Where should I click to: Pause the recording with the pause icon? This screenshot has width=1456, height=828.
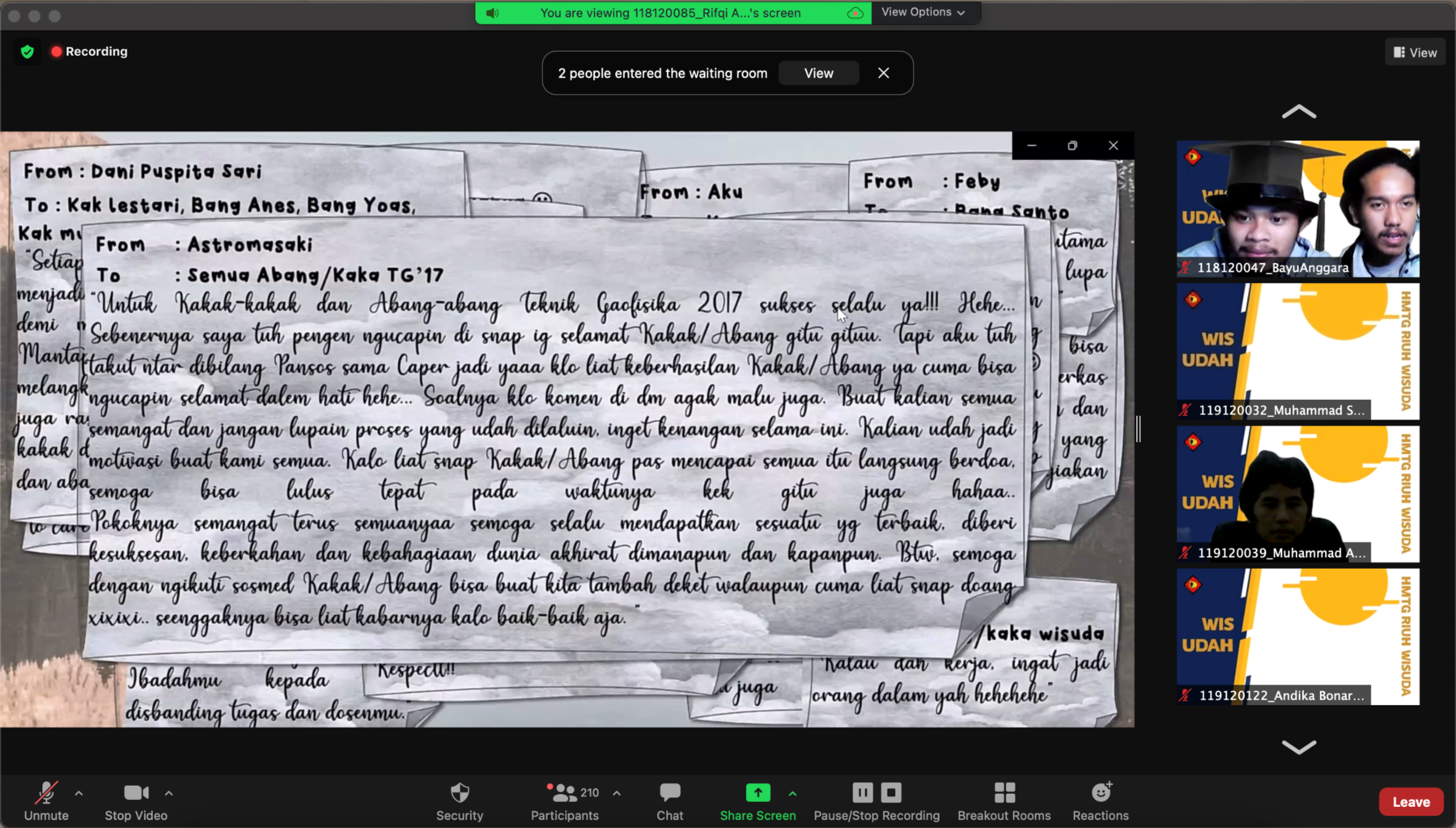tap(862, 792)
